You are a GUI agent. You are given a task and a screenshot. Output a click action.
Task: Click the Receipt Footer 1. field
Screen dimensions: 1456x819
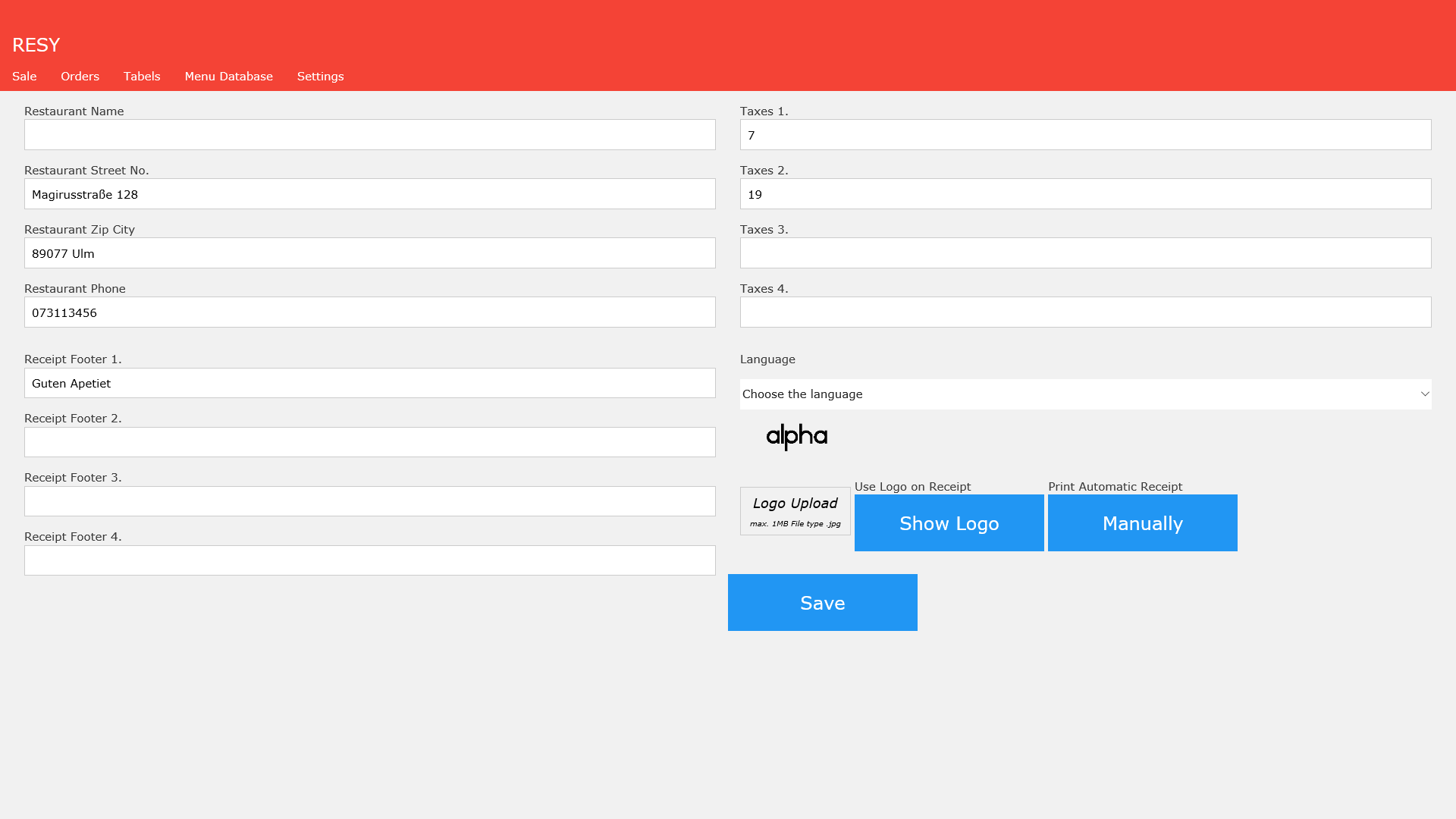click(369, 383)
